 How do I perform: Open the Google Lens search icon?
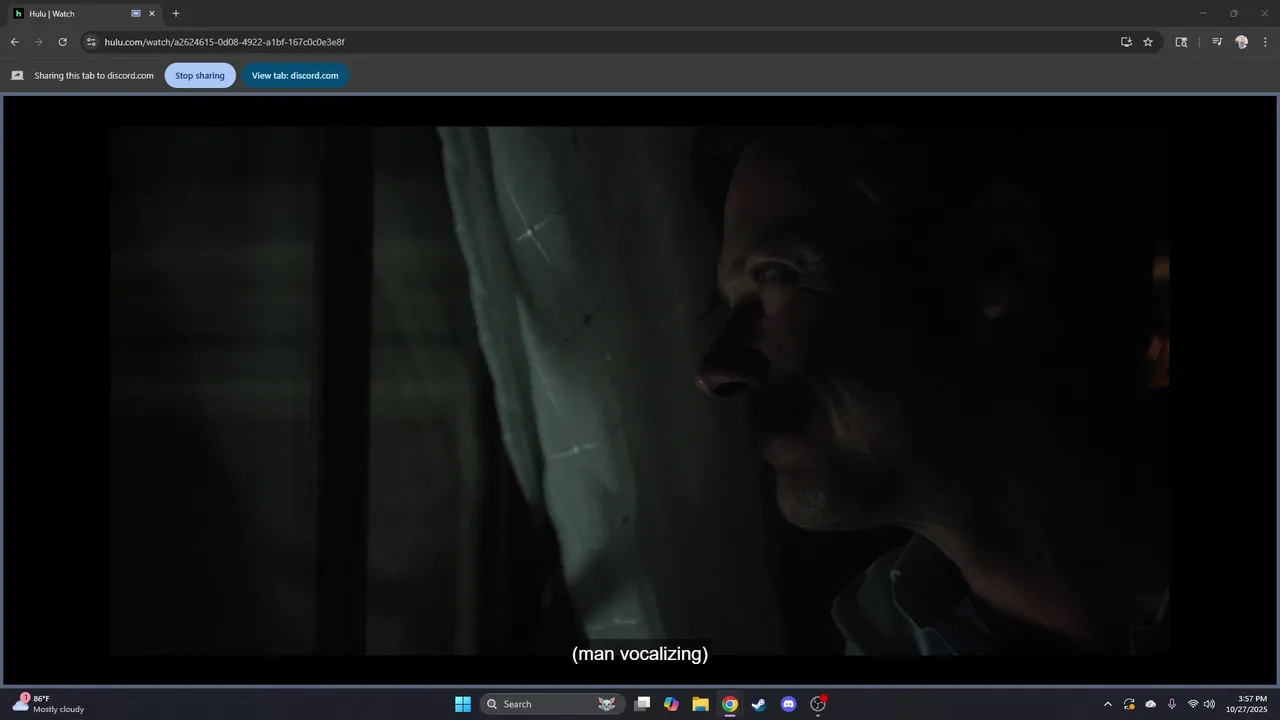1181,42
